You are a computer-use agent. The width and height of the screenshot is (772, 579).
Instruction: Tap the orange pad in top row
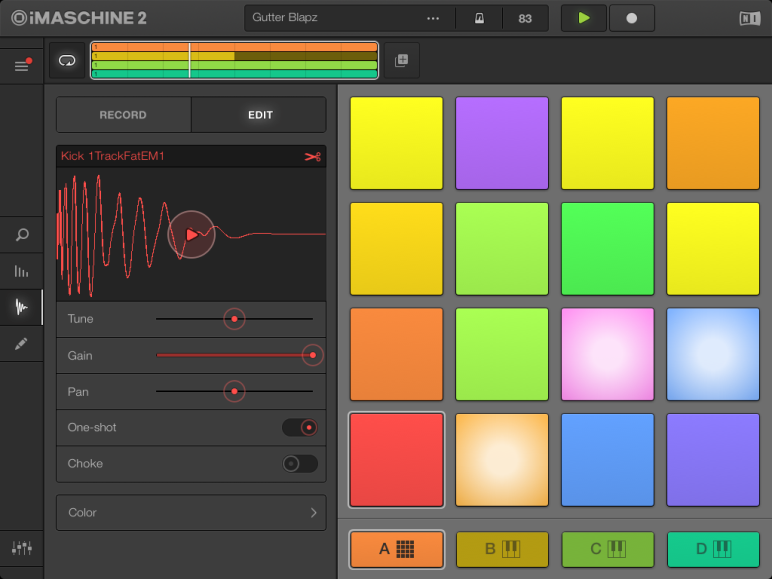pos(713,143)
